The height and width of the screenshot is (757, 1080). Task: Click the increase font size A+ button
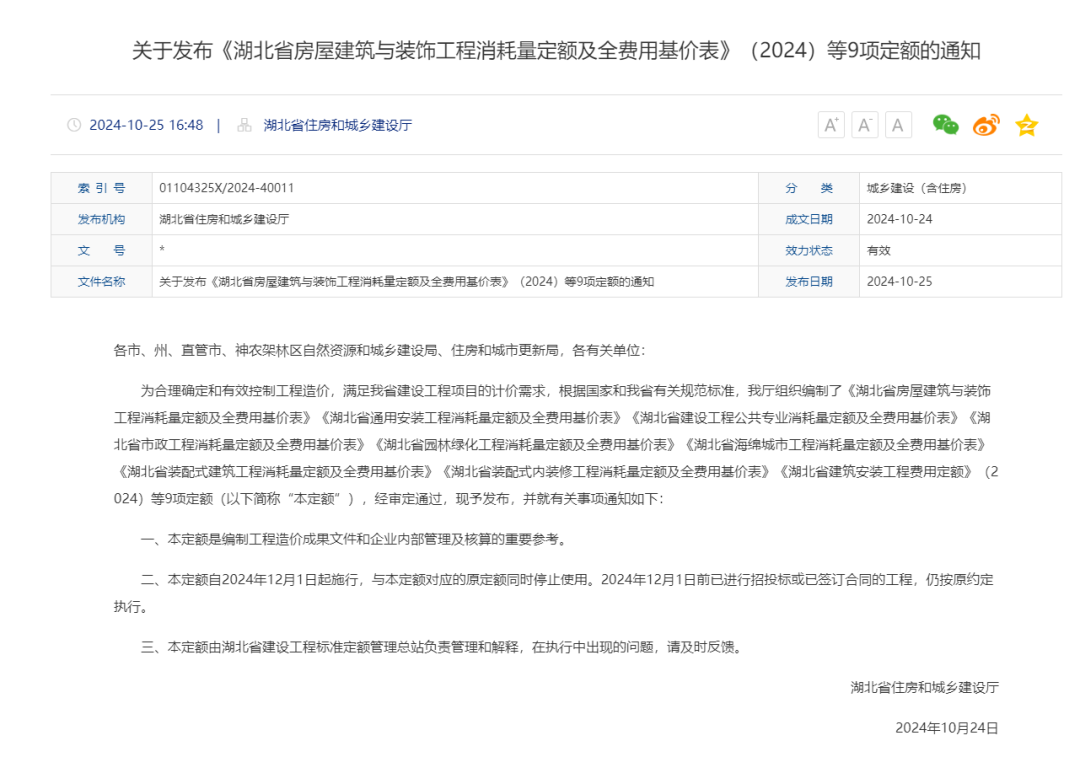pyautogui.click(x=831, y=125)
